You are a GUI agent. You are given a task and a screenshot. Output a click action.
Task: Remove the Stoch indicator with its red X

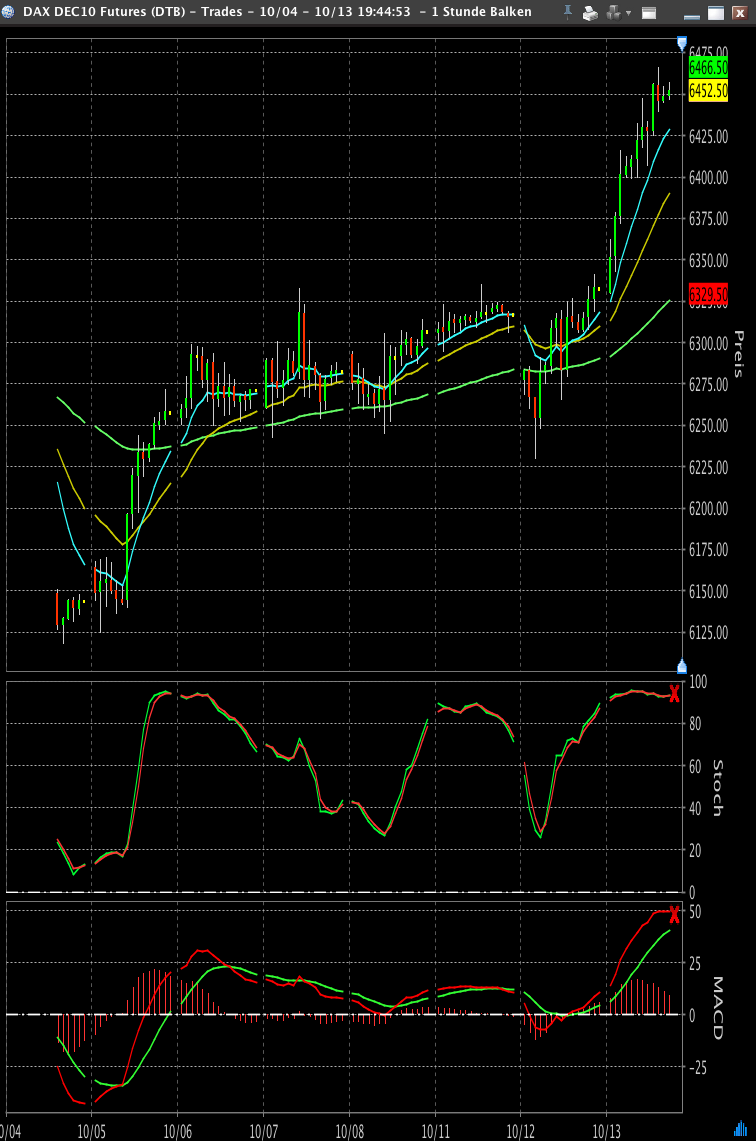pyautogui.click(x=675, y=694)
